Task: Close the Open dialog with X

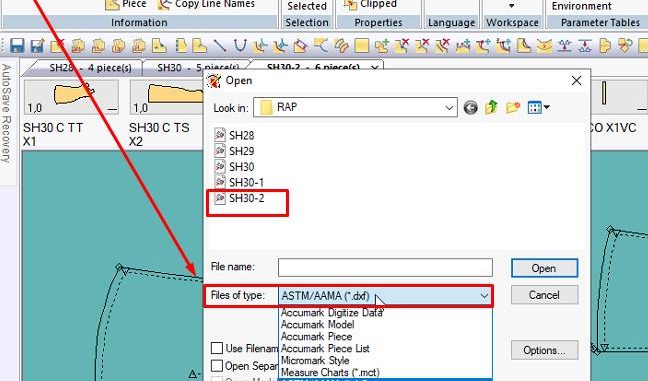Action: 576,81
